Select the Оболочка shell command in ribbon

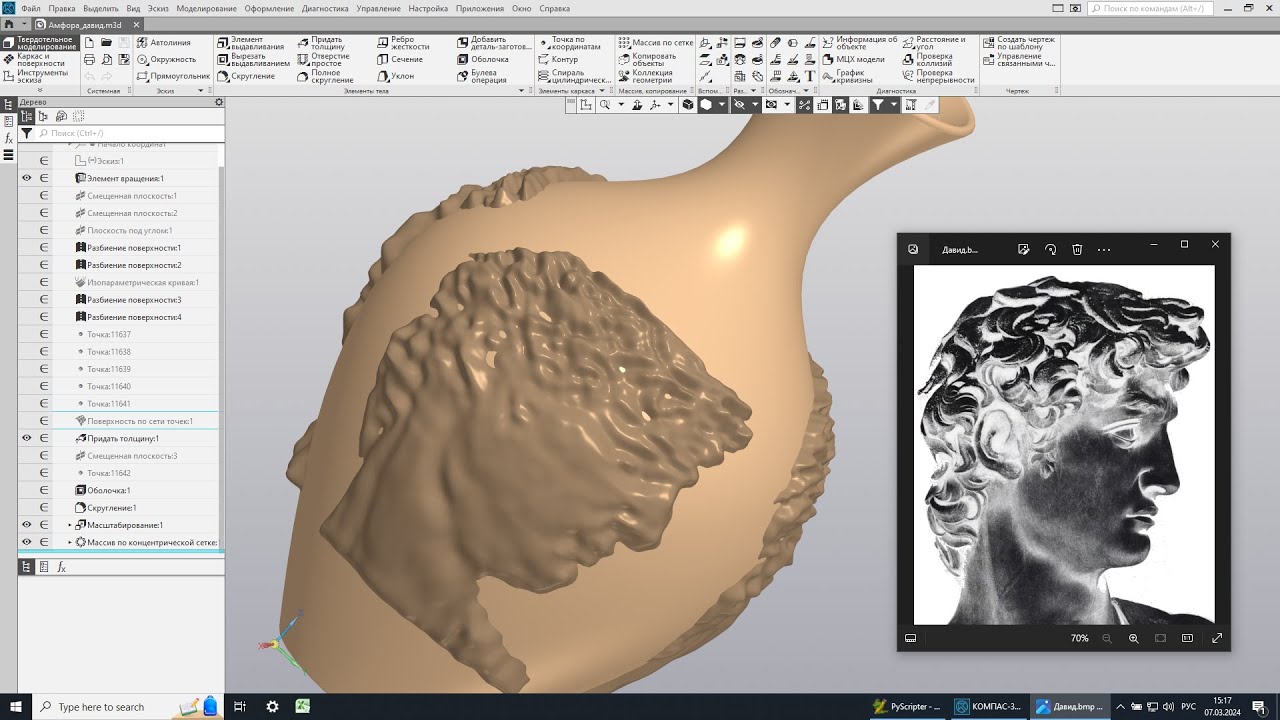[483, 59]
